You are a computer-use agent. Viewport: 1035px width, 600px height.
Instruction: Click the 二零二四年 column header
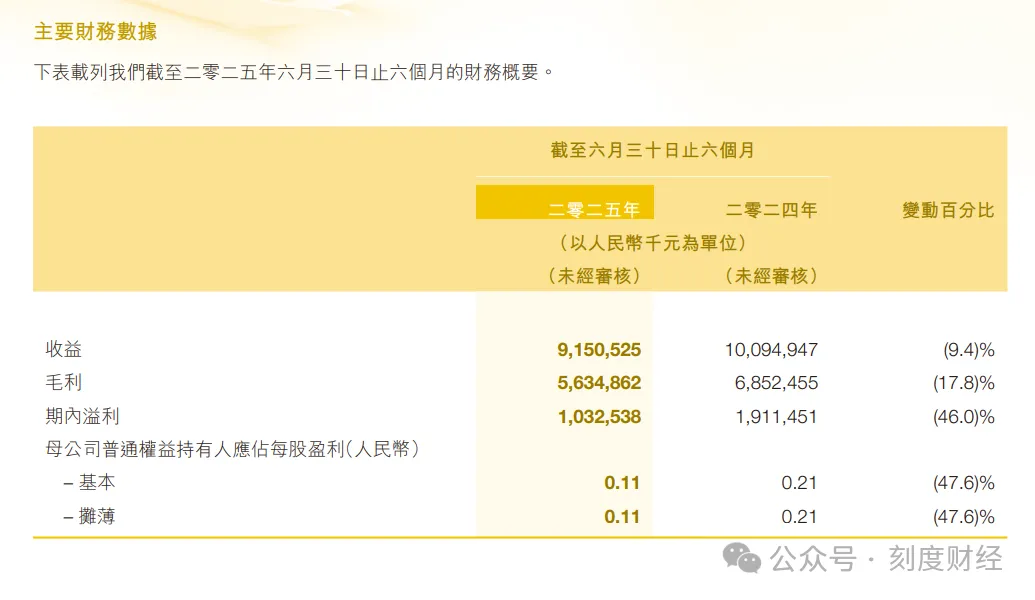point(771,210)
